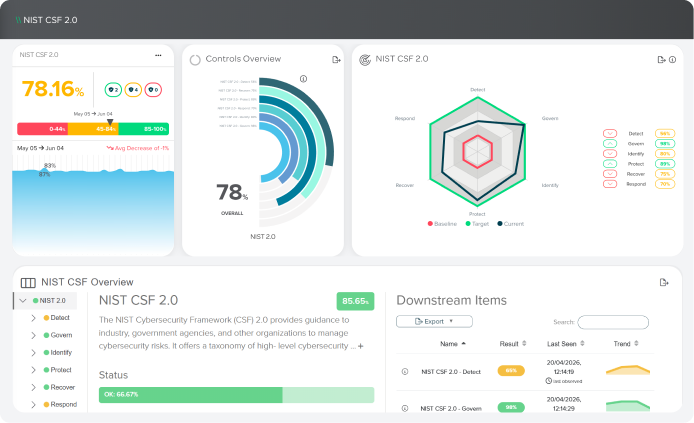Screen dimensions: 694x423
Task: Toggle the Baseline series in radar legend
Action: [x=442, y=224]
